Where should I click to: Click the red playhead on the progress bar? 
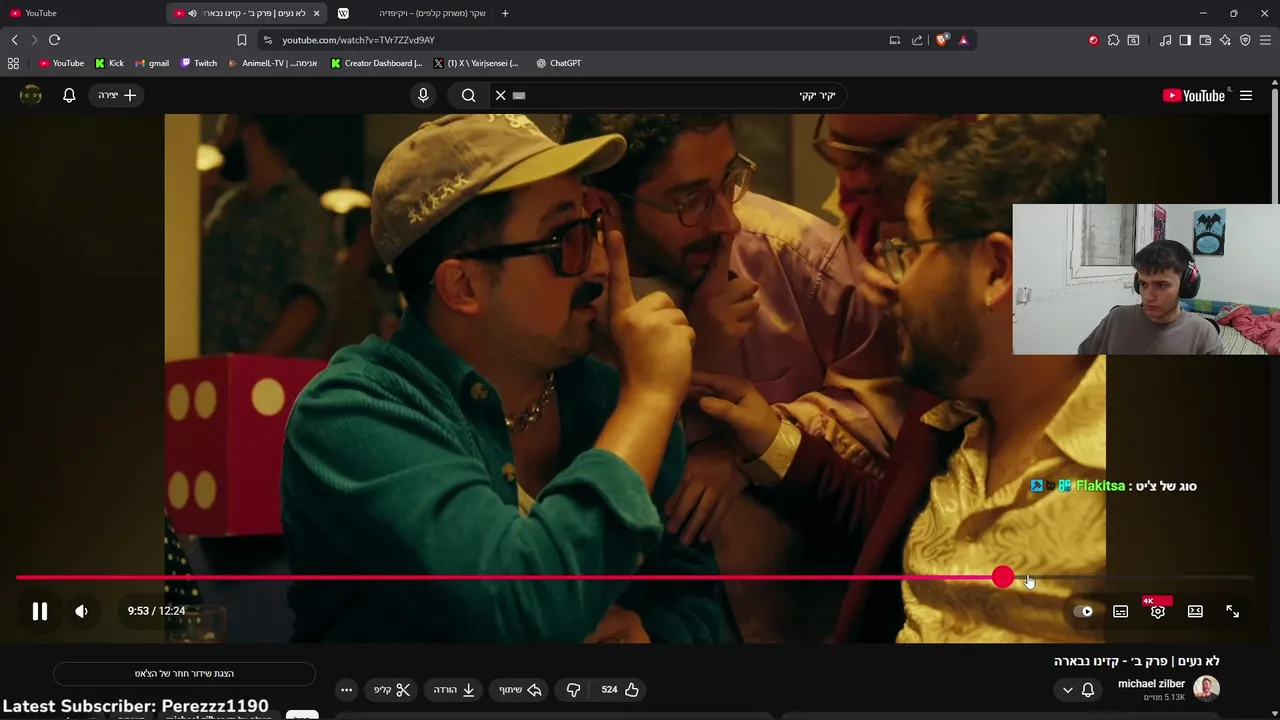[1003, 577]
